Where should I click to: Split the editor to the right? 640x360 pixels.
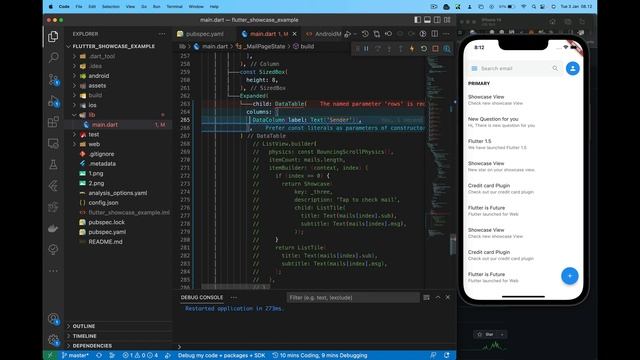coord(435,34)
